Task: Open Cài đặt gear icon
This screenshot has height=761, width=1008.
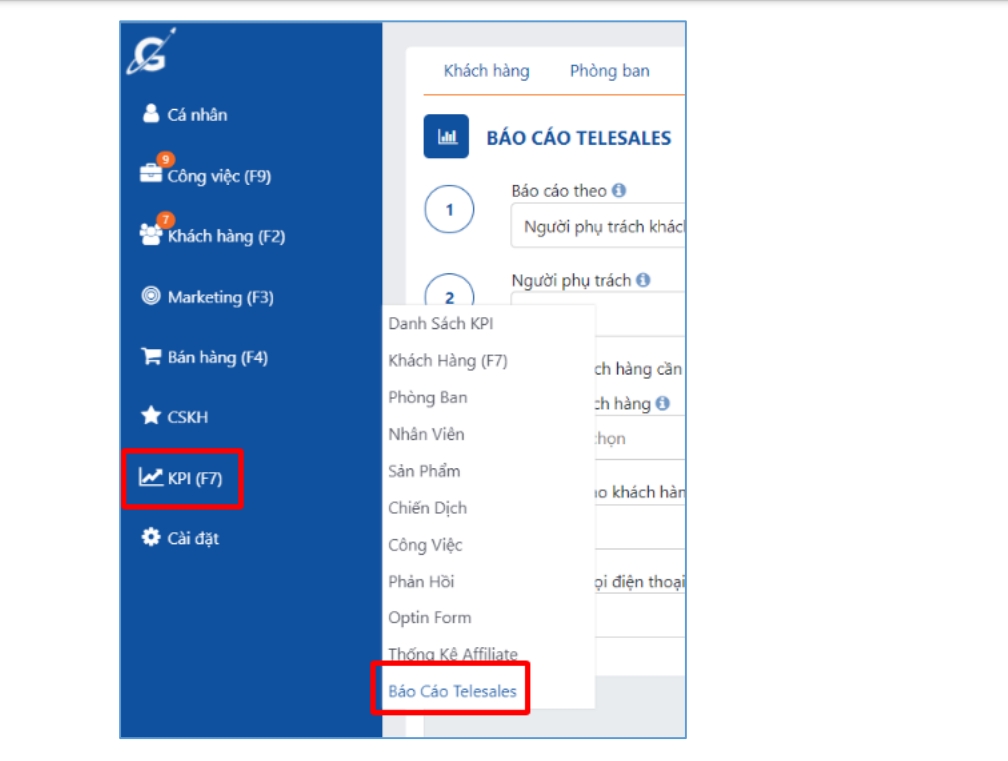Action: tap(151, 538)
